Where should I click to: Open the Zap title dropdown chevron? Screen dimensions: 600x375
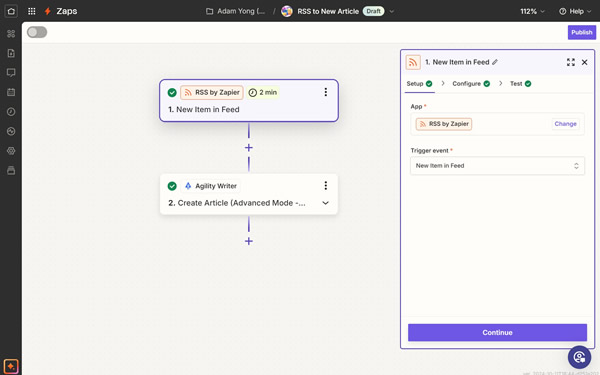point(391,11)
